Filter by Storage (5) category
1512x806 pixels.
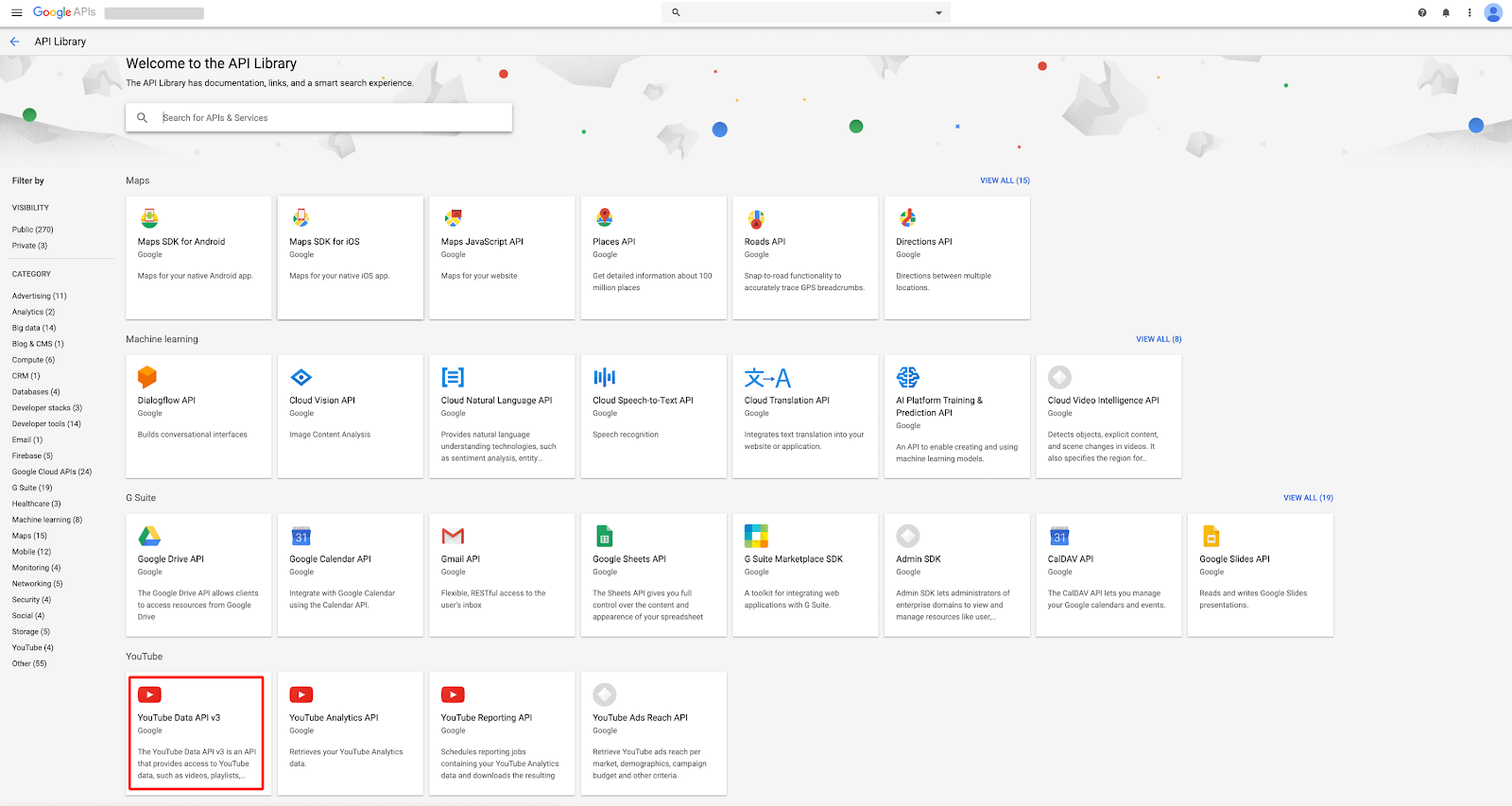31,632
